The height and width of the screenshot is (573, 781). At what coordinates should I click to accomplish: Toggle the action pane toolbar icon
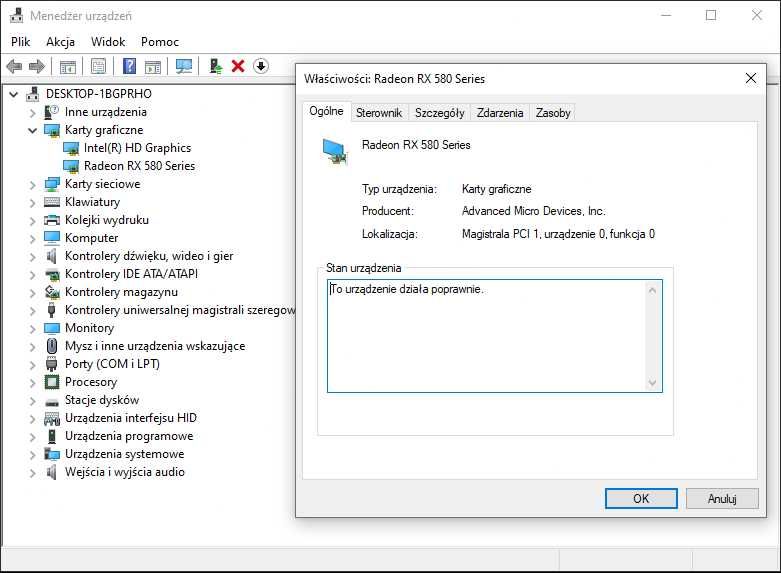pos(153,66)
